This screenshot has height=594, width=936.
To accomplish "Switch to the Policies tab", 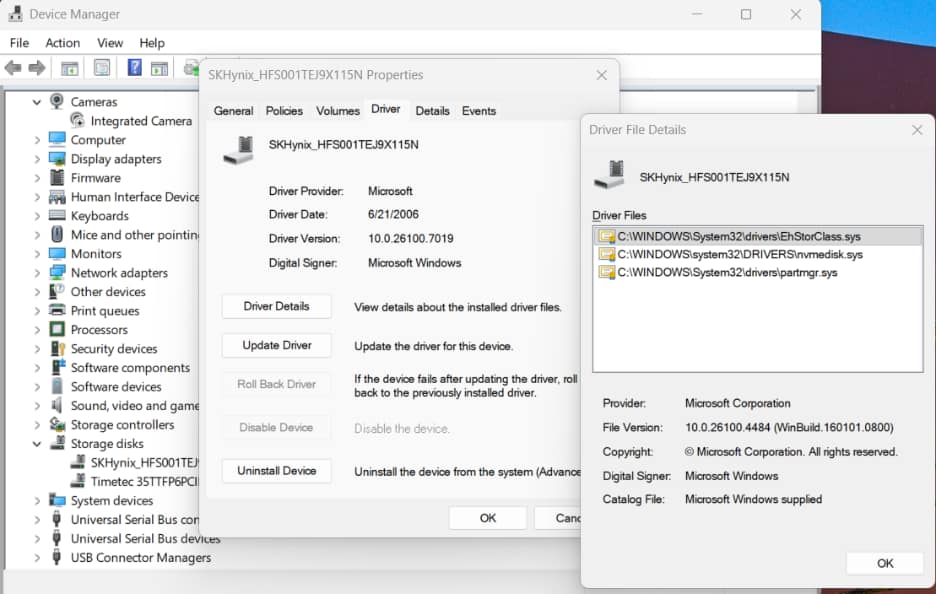I will pyautogui.click(x=284, y=111).
